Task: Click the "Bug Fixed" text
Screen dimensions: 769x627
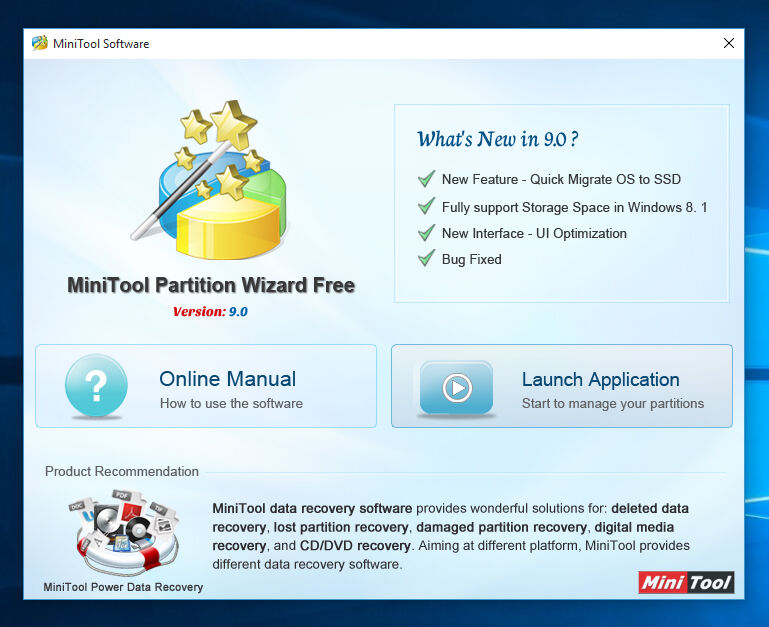Action: click(x=471, y=259)
